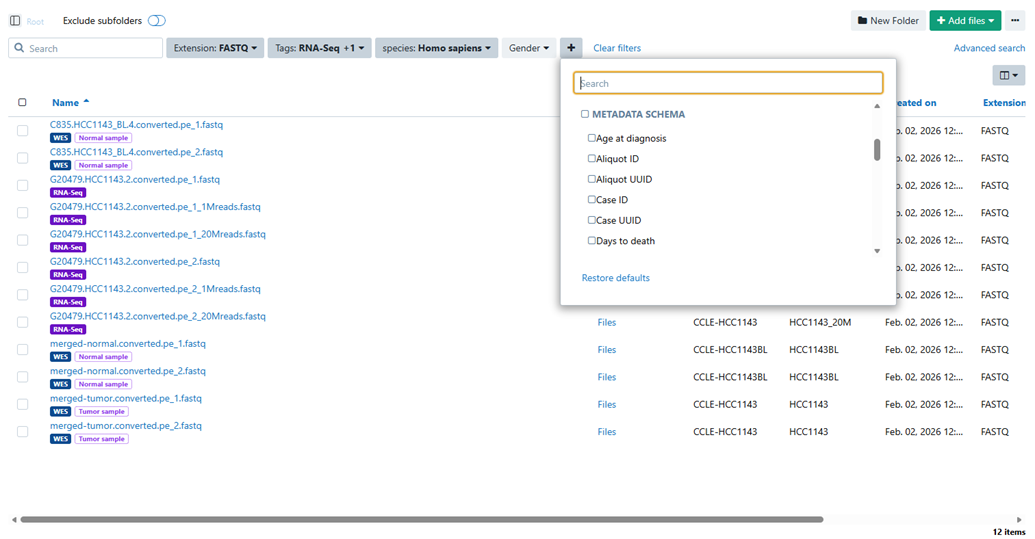Image resolution: width=1035 pixels, height=539 pixels.
Task: Click Clear filters link
Action: (617, 48)
